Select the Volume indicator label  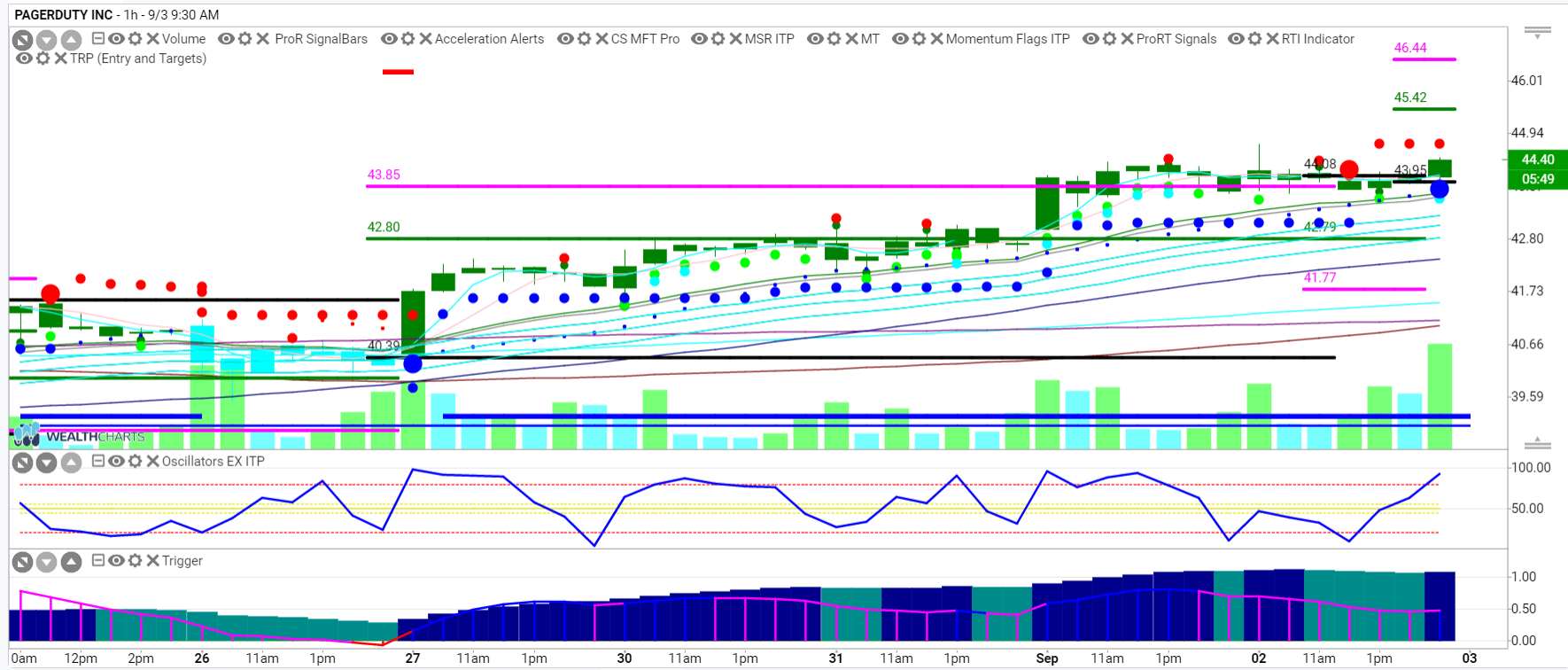point(183,39)
